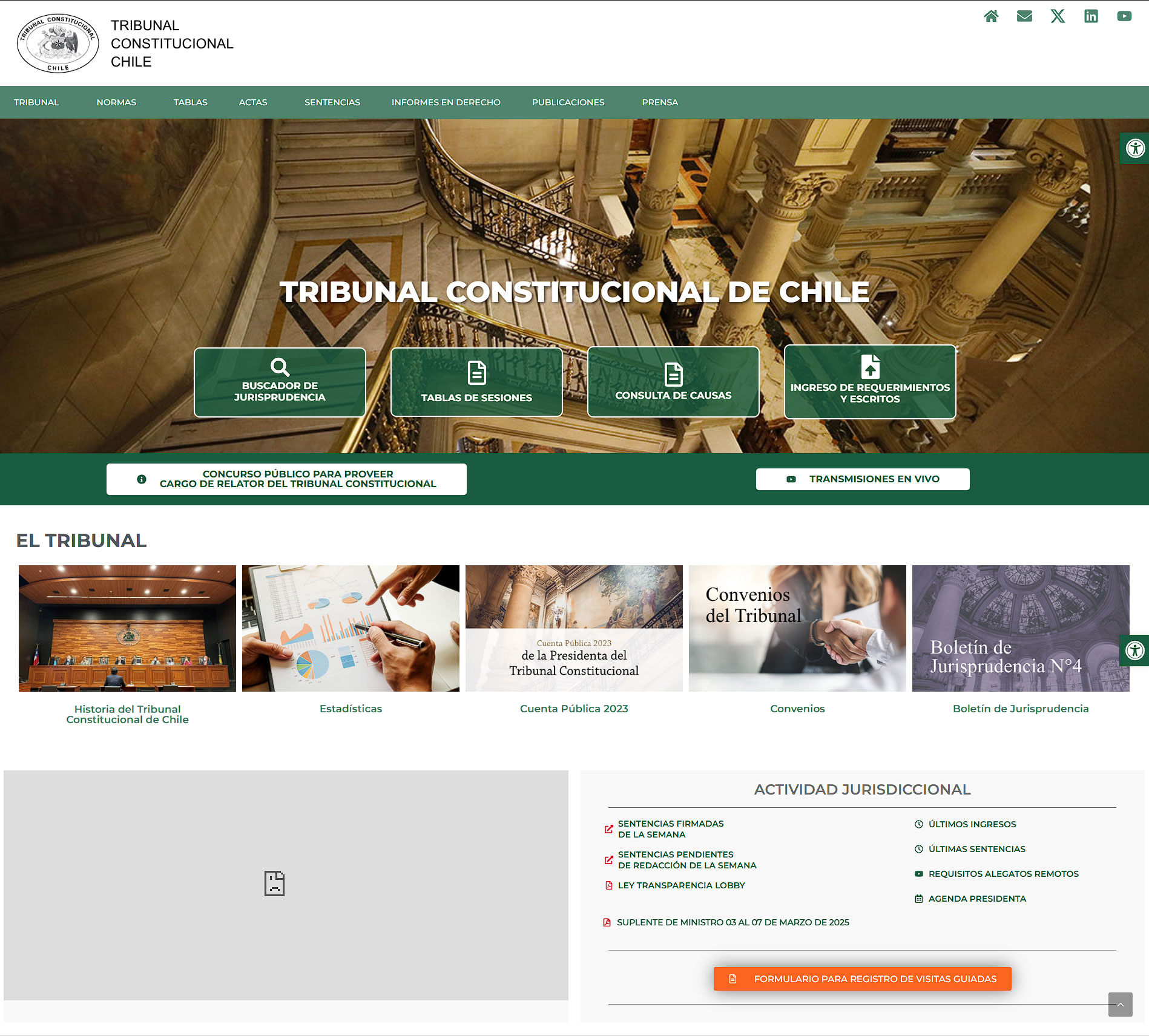The image size is (1149, 1036).
Task: Click the broken video placeholder icon
Action: pos(274,884)
